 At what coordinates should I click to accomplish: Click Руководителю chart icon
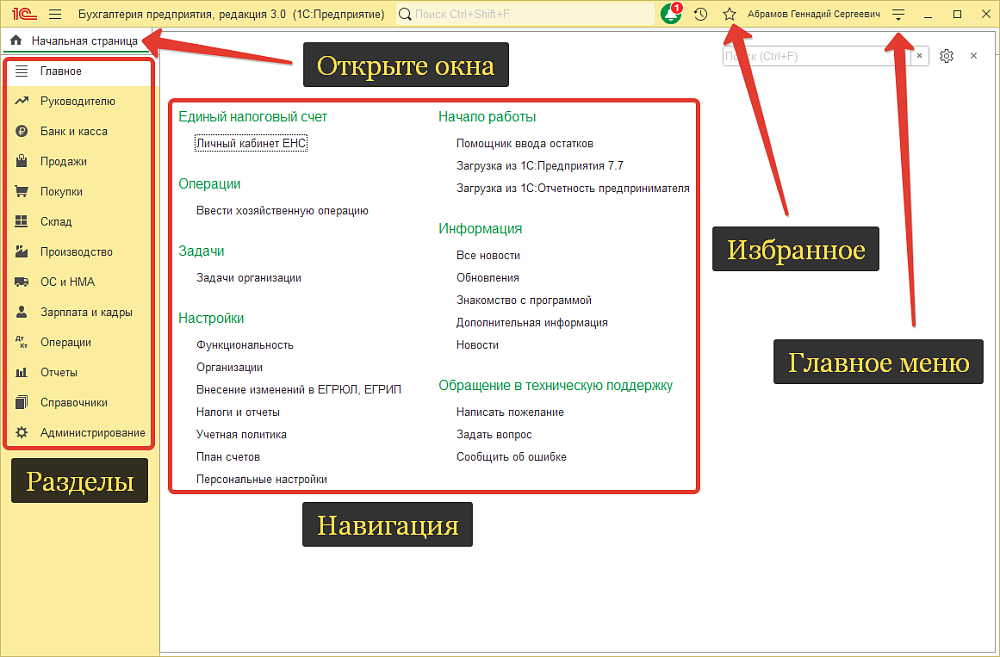tap(22, 101)
